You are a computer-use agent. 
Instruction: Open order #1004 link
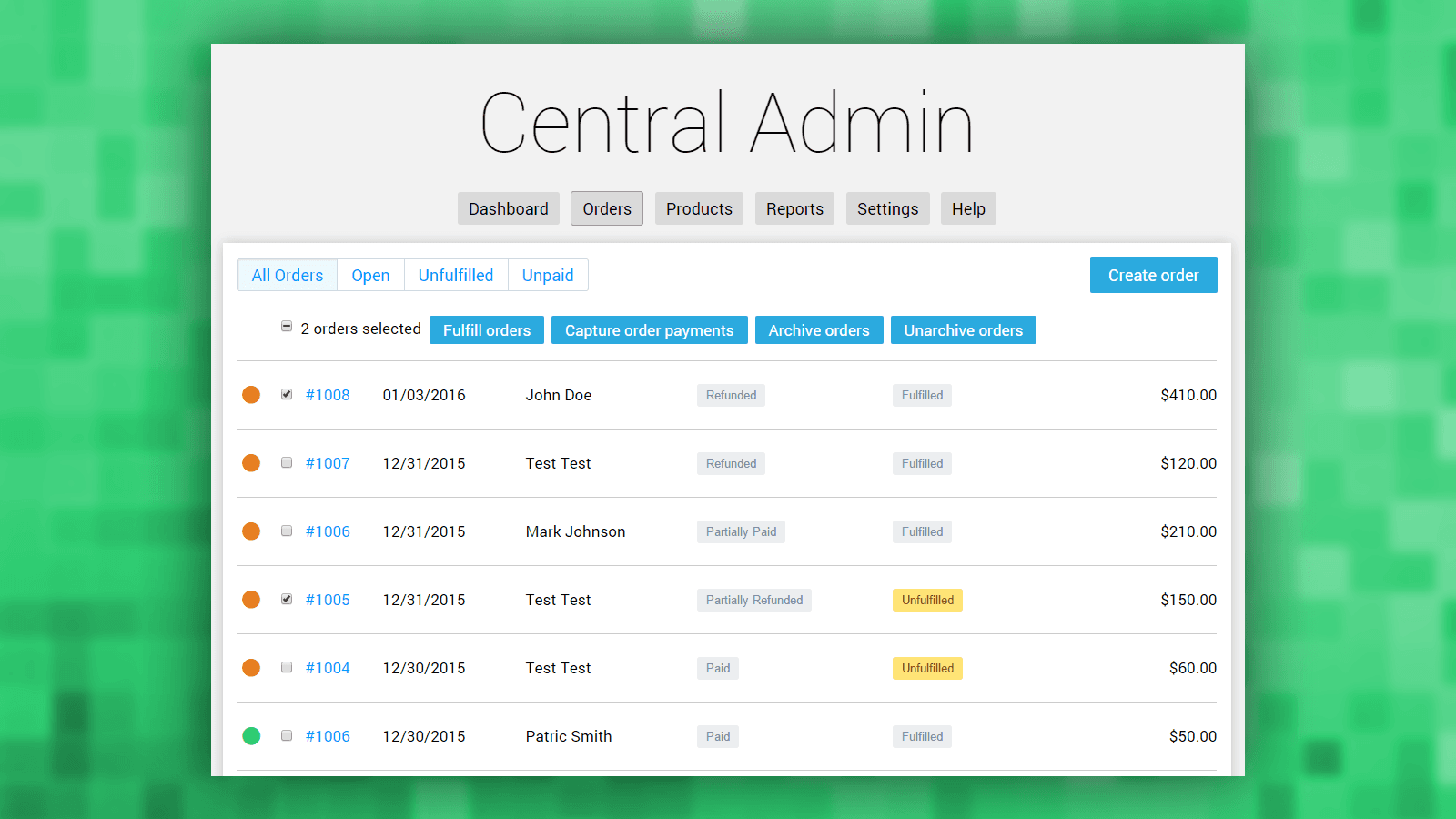[328, 668]
